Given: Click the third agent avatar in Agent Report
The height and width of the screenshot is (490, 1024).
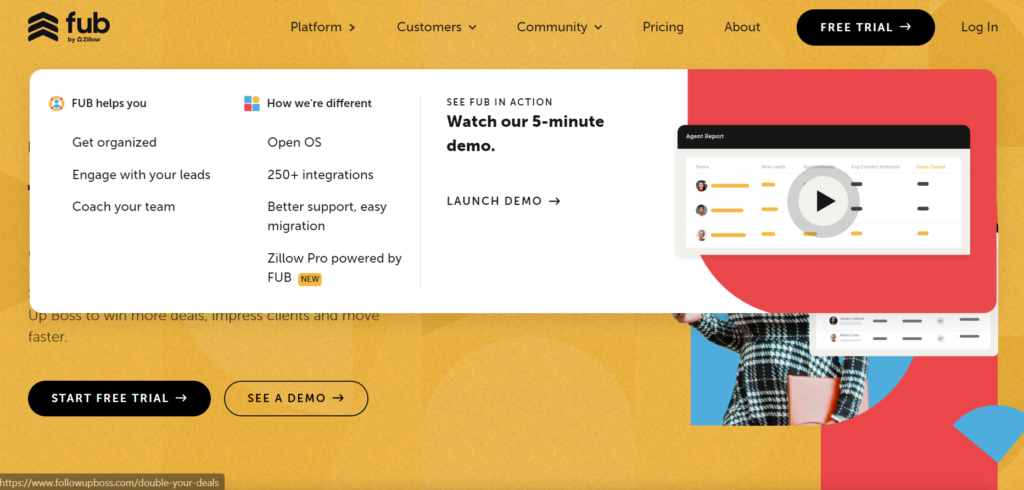Looking at the screenshot, I should click(x=701, y=235).
